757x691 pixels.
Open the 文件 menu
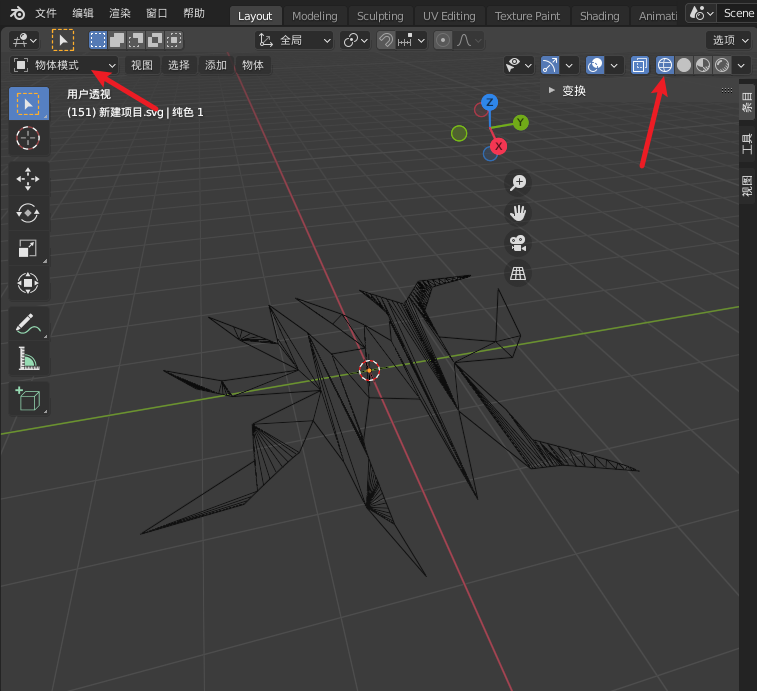pos(46,13)
